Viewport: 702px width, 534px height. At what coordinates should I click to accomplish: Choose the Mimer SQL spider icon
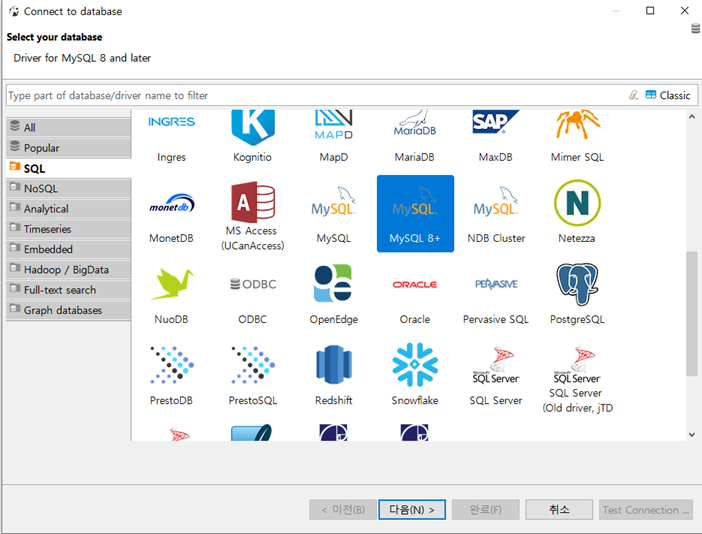pos(577,136)
